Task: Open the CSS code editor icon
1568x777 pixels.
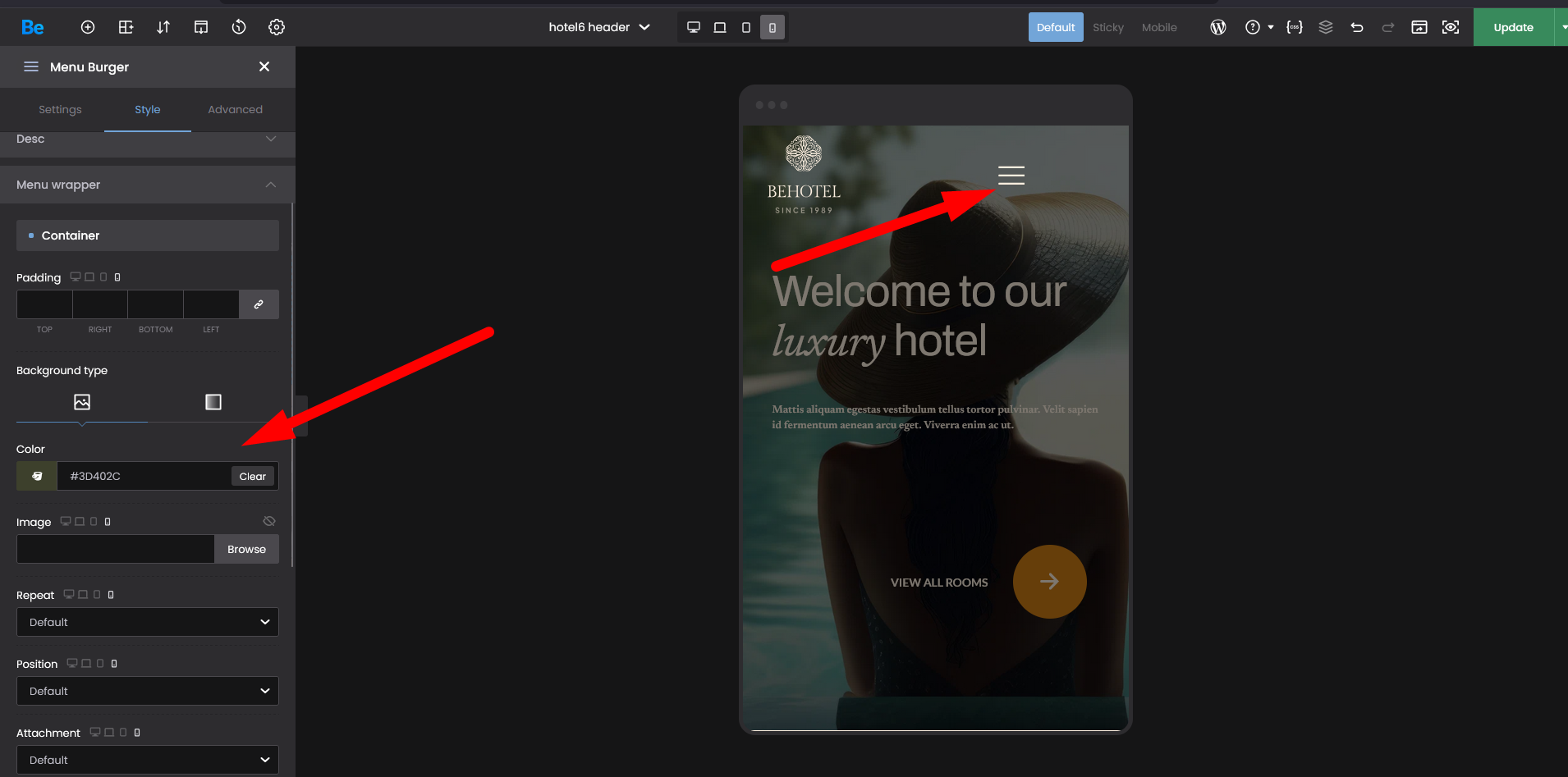Action: [1295, 27]
